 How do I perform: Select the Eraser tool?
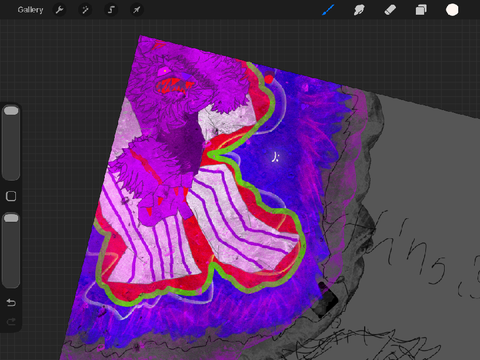390,10
